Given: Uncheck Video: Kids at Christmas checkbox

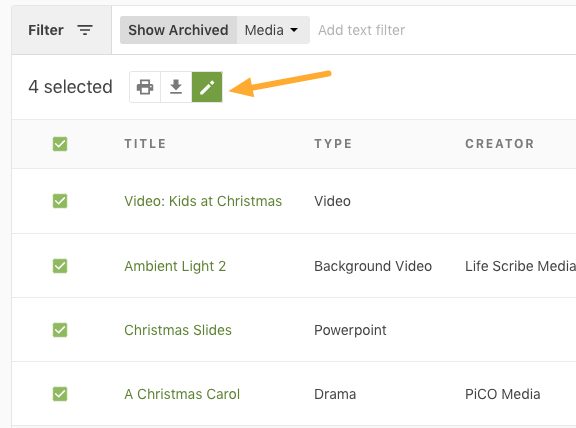Looking at the screenshot, I should [60, 201].
